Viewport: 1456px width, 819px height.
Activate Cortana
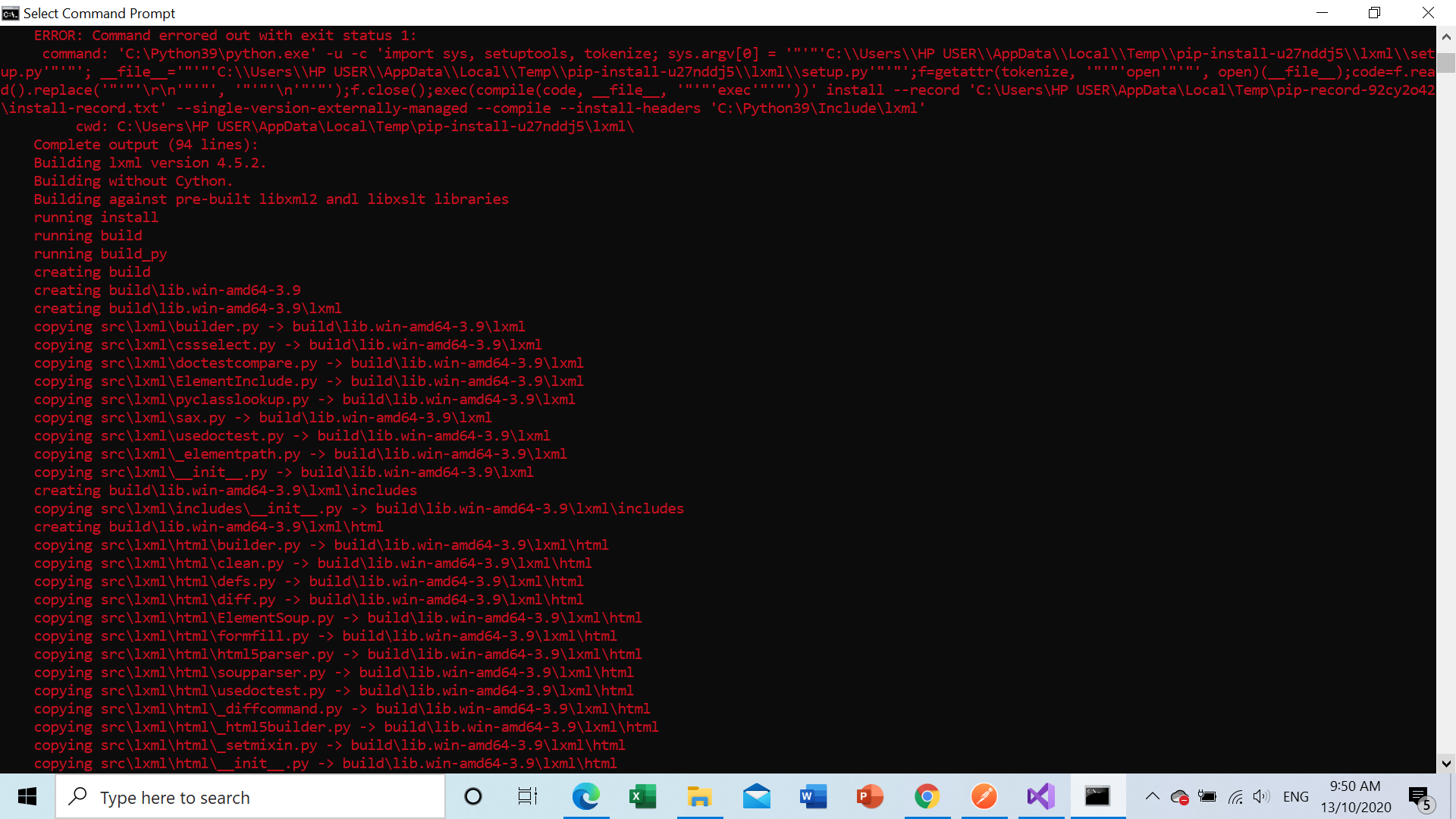[x=473, y=796]
